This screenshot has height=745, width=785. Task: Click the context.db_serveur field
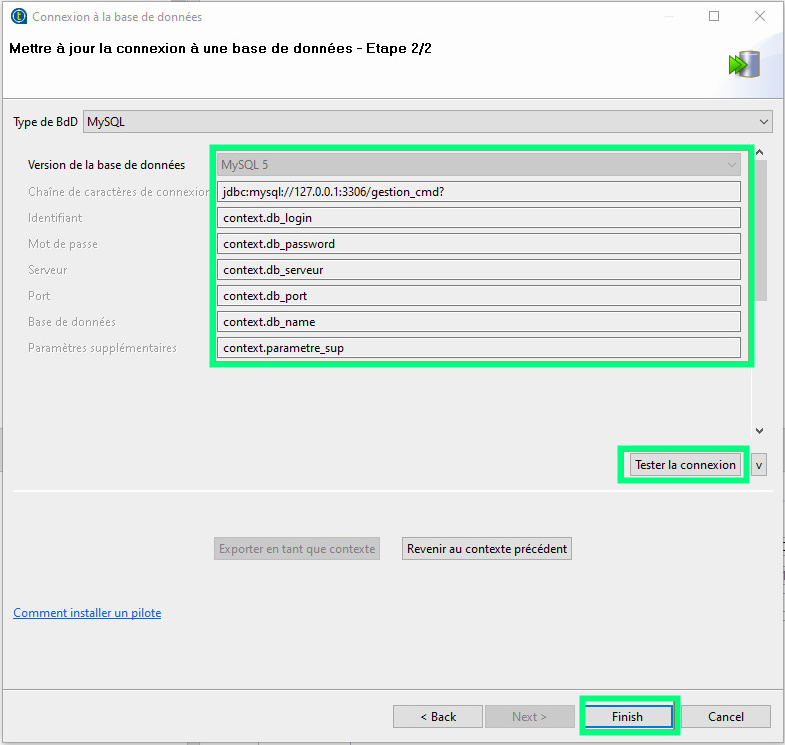[x=479, y=270]
